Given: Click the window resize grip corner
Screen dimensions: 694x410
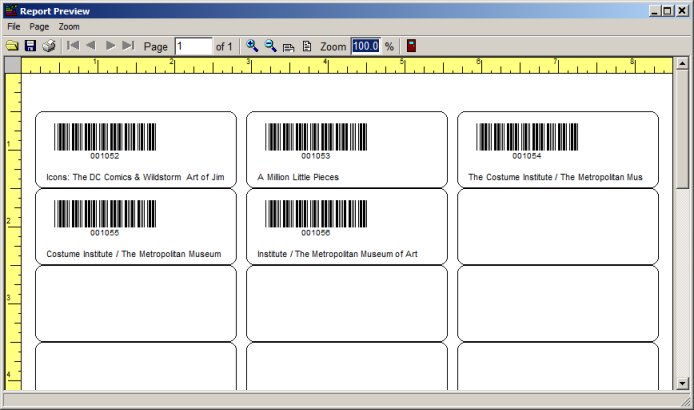Looking at the screenshot, I should click(x=688, y=402).
